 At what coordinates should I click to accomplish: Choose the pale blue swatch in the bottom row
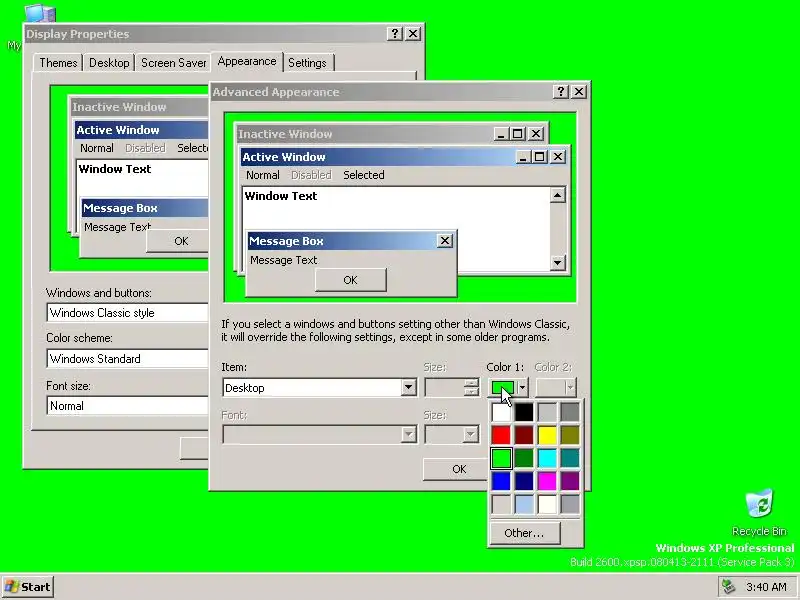[x=524, y=504]
